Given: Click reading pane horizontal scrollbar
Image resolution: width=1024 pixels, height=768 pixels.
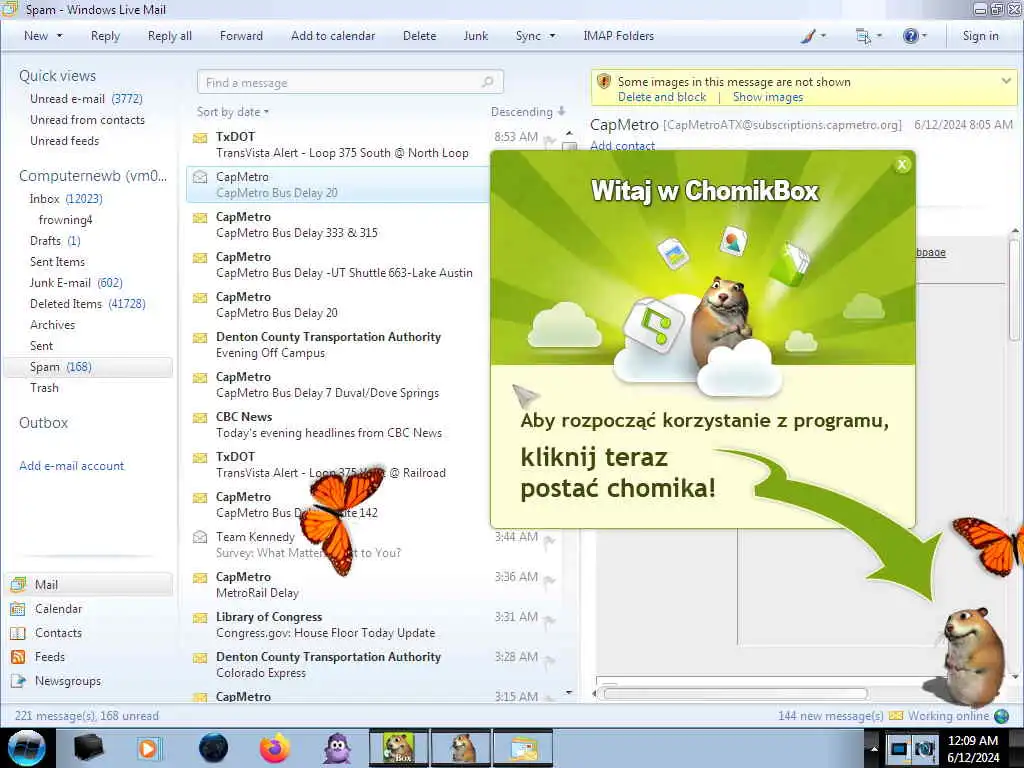Looking at the screenshot, I should tap(735, 694).
